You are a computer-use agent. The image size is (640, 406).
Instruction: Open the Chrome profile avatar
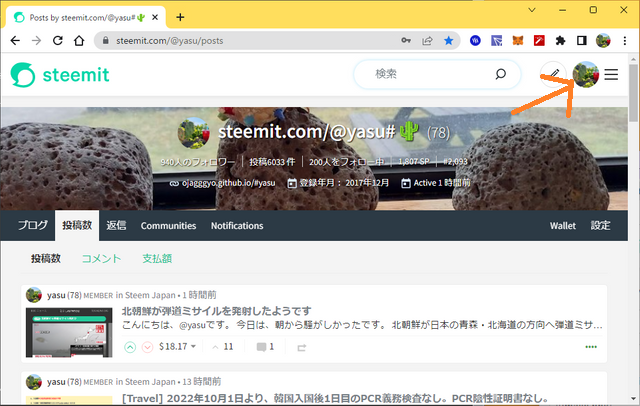[603, 40]
